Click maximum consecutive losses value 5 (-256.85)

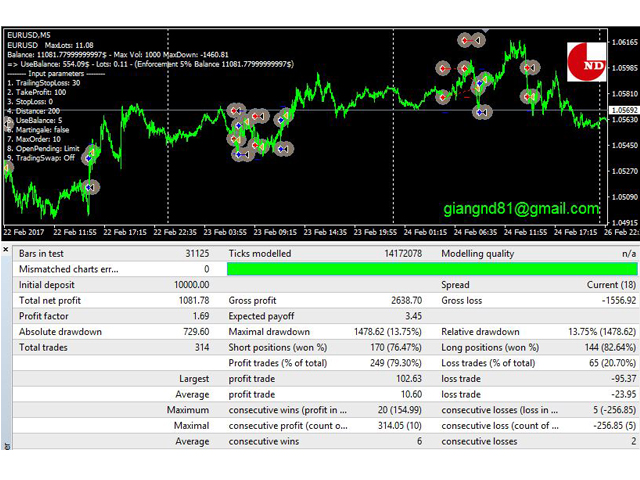pyautogui.click(x=615, y=410)
